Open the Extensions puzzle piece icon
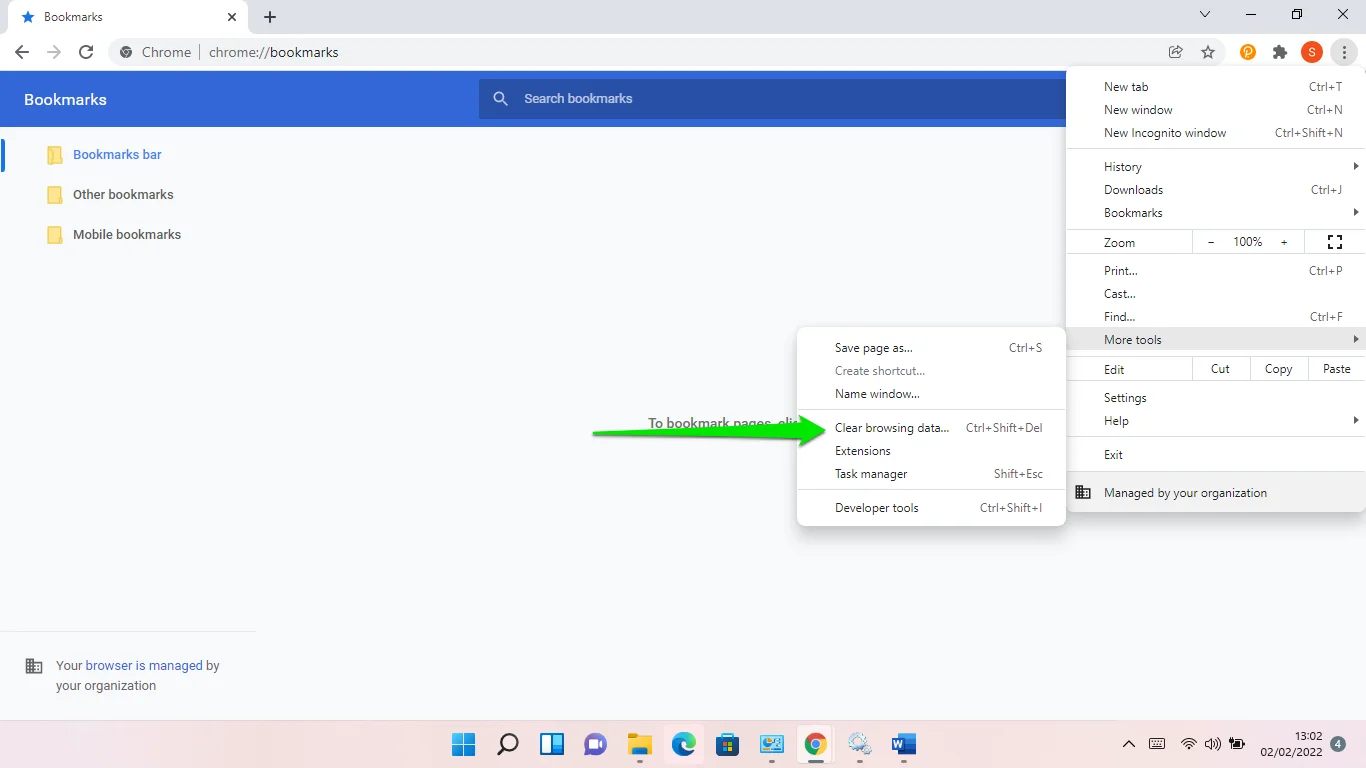This screenshot has width=1366, height=768. click(1280, 52)
